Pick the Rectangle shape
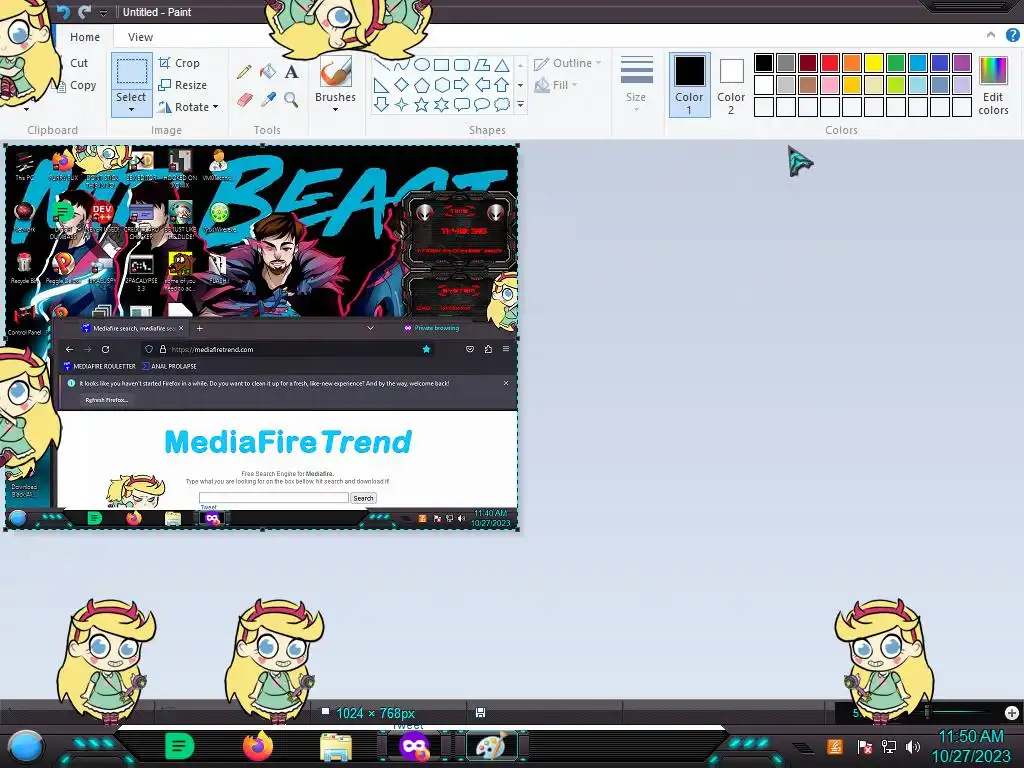 tap(441, 64)
